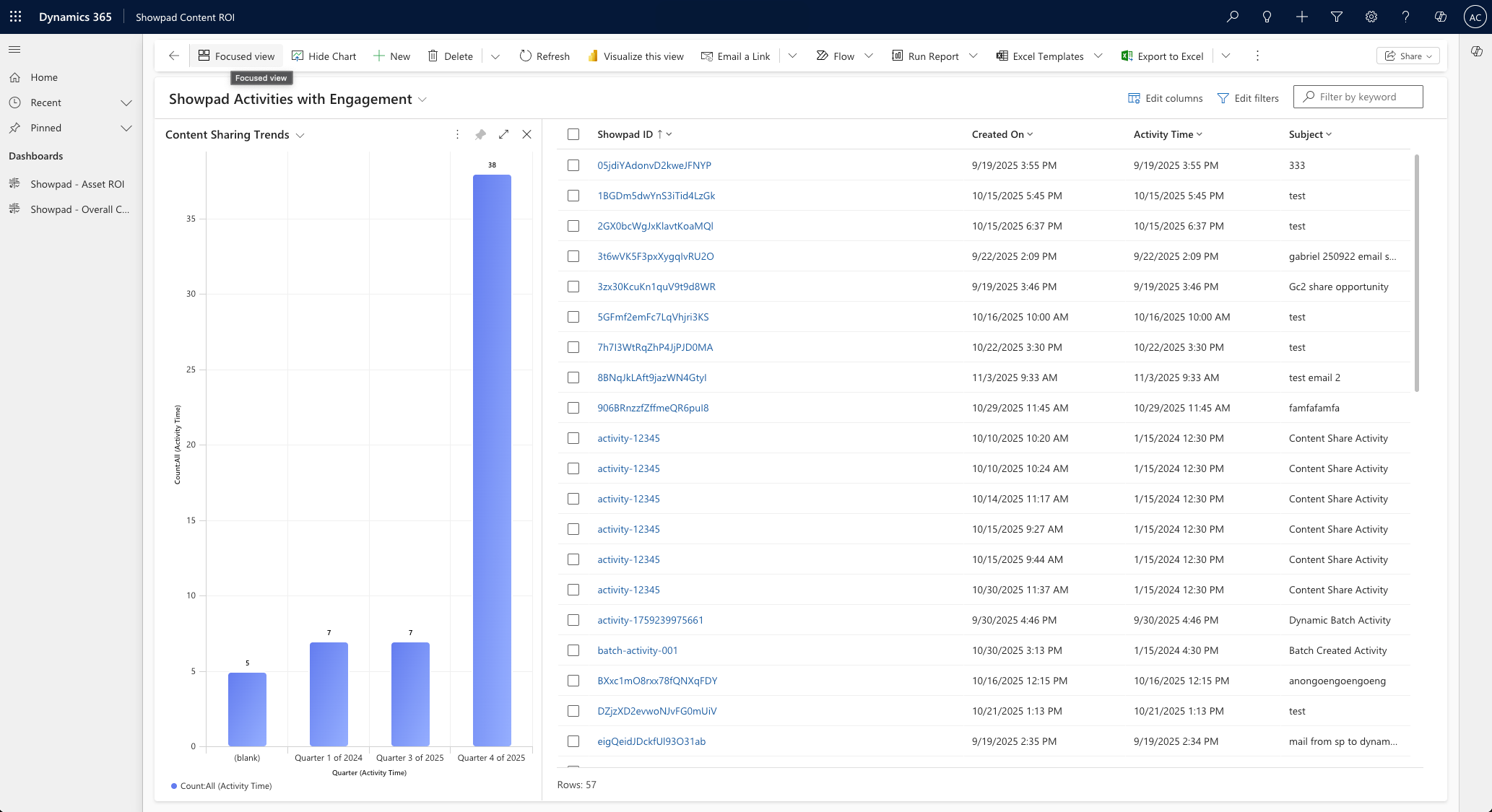1492x812 pixels.
Task: Select the batch-activity-001 row checkbox
Action: (x=573, y=650)
